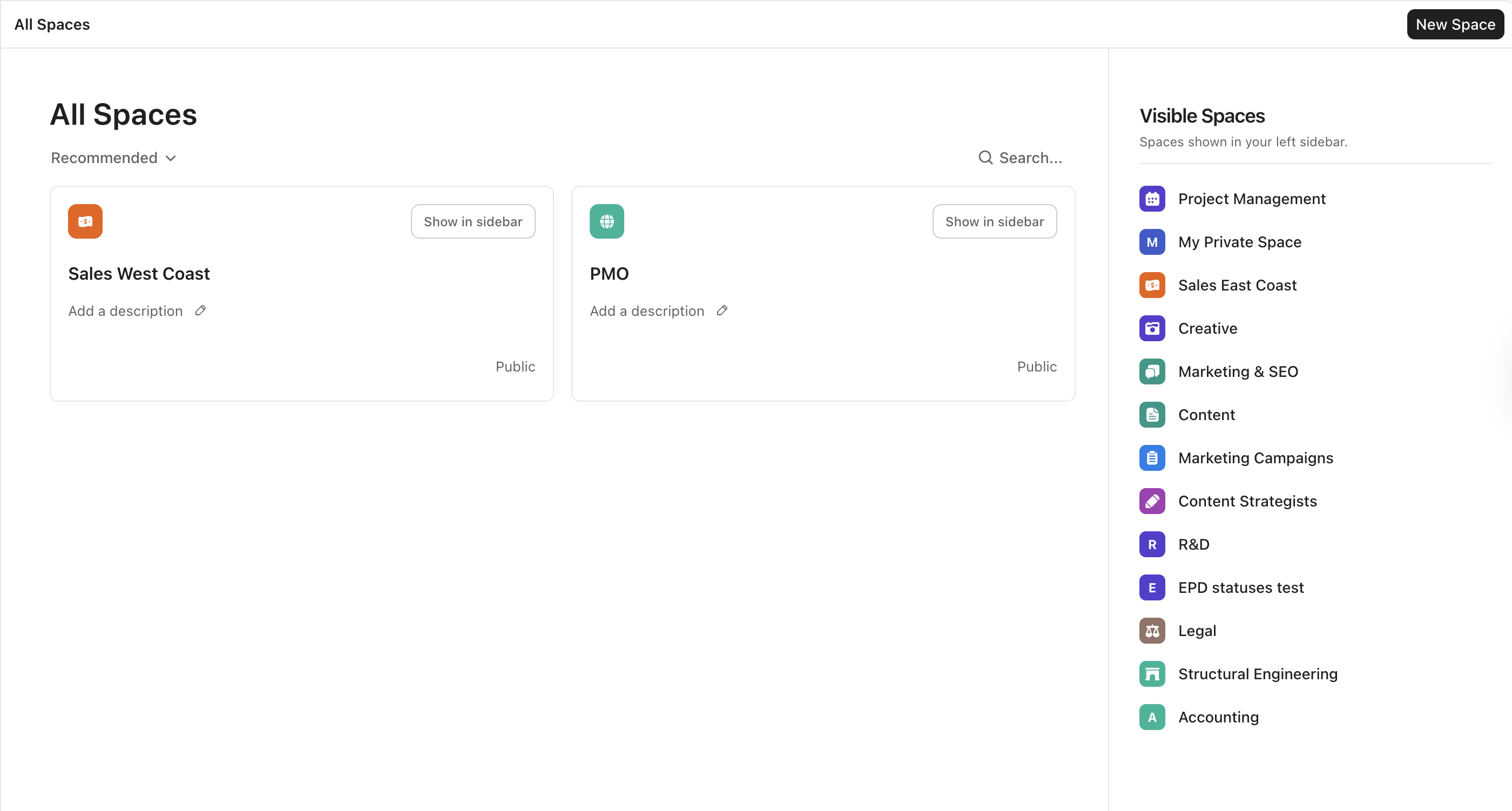
Task: Click the New Space button
Action: 1454,24
